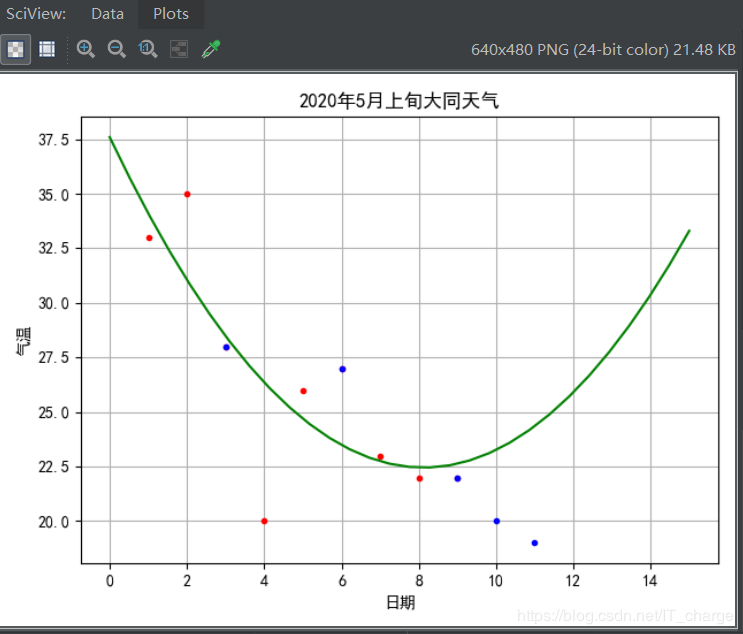The height and width of the screenshot is (634, 743).
Task: Switch to the Data tab
Action: pos(108,14)
